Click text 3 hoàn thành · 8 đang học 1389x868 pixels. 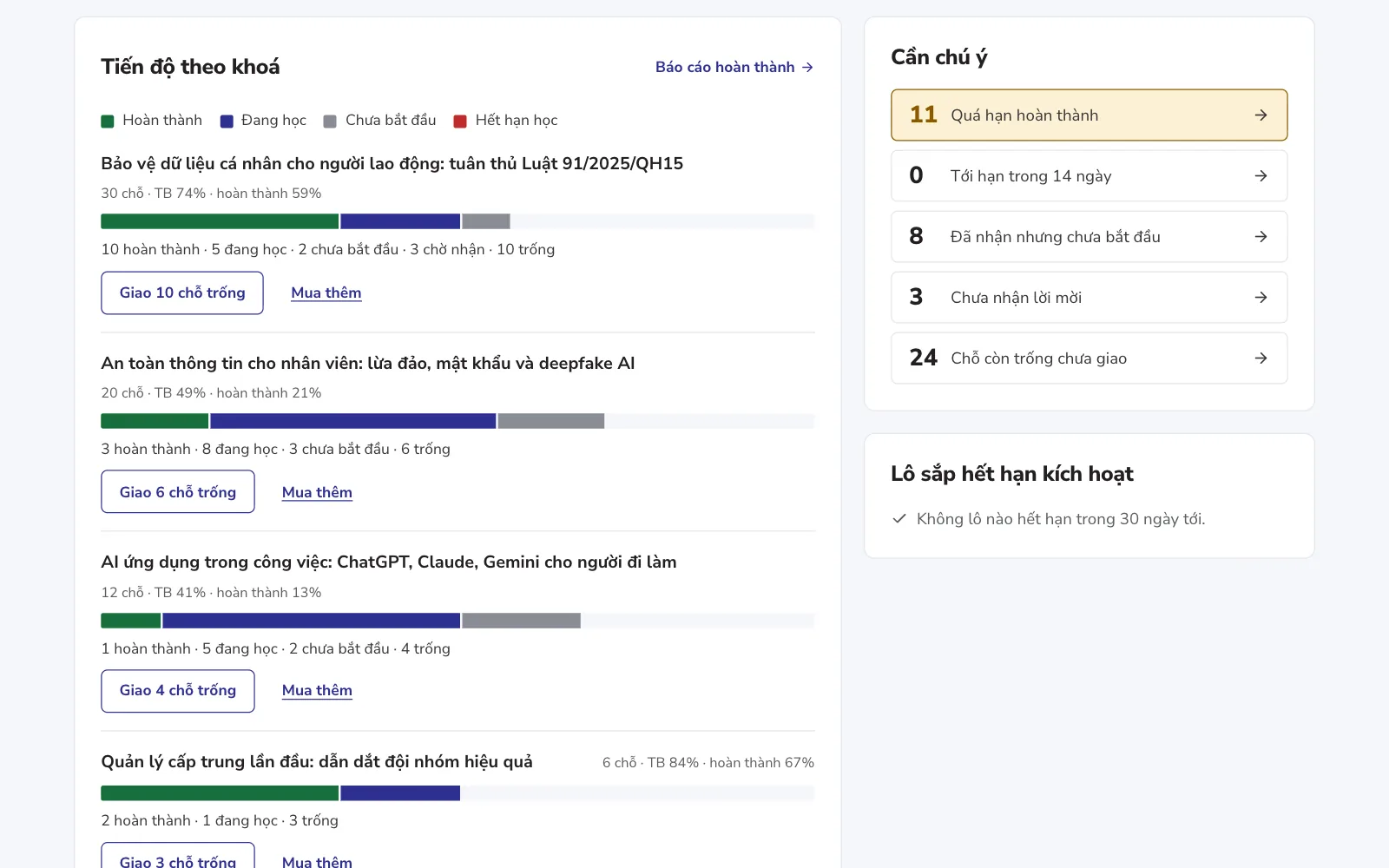189,450
